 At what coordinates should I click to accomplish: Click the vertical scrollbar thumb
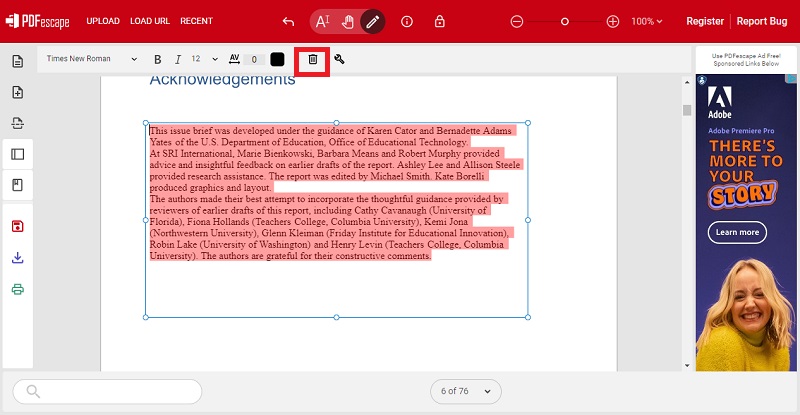687,110
